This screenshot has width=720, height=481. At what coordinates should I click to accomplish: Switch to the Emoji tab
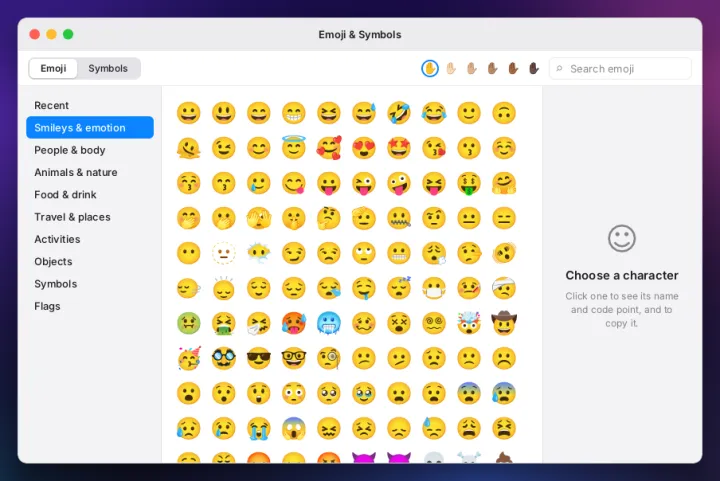click(x=53, y=68)
